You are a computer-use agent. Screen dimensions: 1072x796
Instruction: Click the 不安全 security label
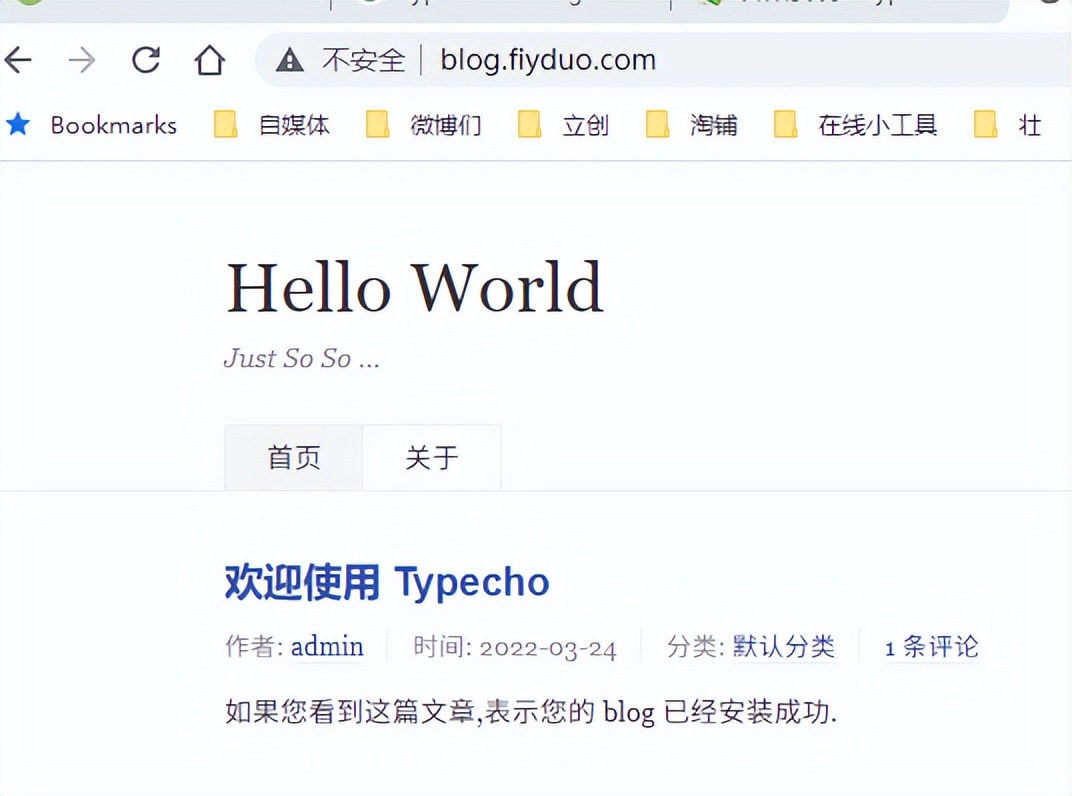[364, 60]
